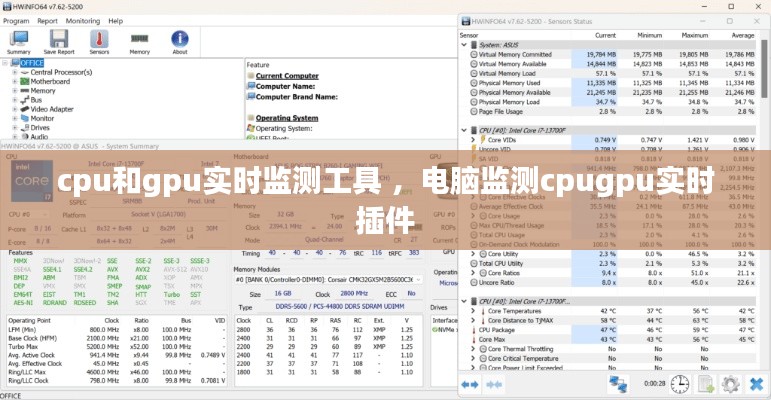Click the Video Adapter icon in tree

(x=25, y=109)
